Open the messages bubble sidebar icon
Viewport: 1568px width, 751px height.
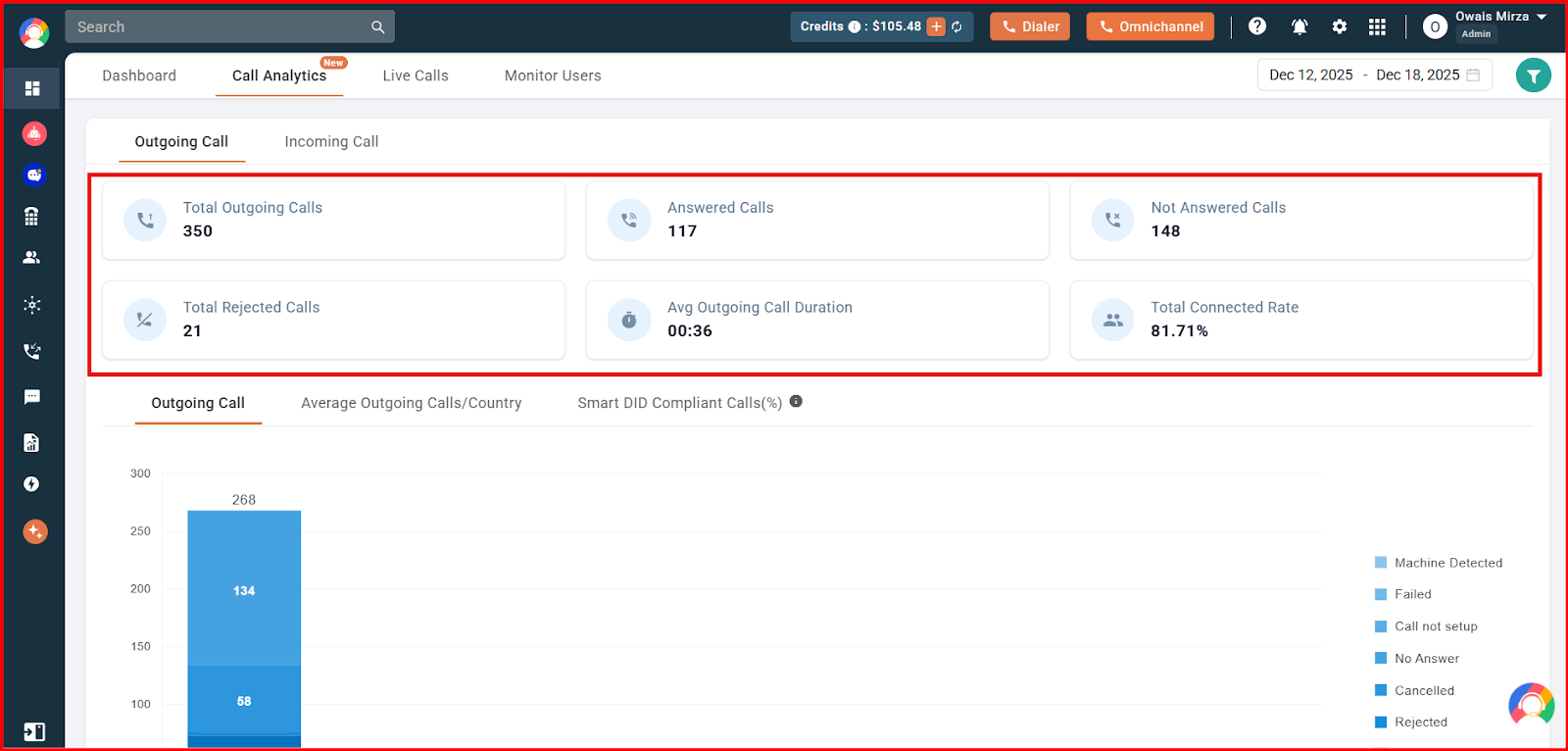[32, 397]
